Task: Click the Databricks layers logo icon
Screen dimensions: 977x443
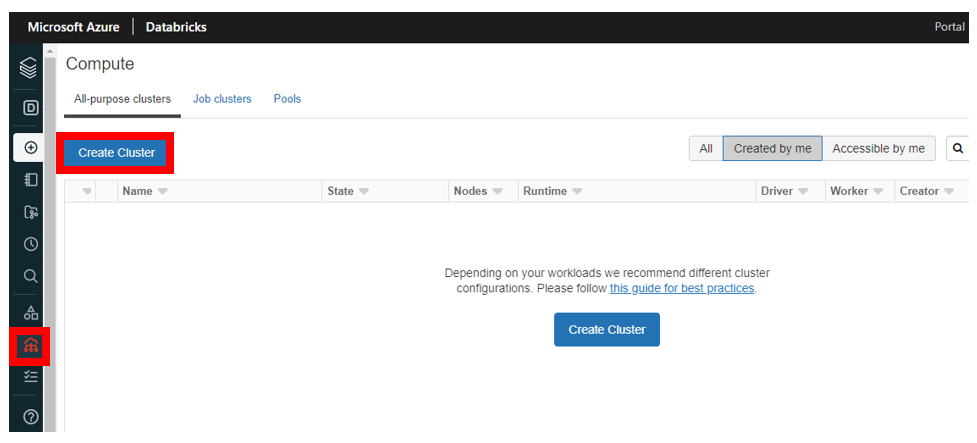Action: 29,67
